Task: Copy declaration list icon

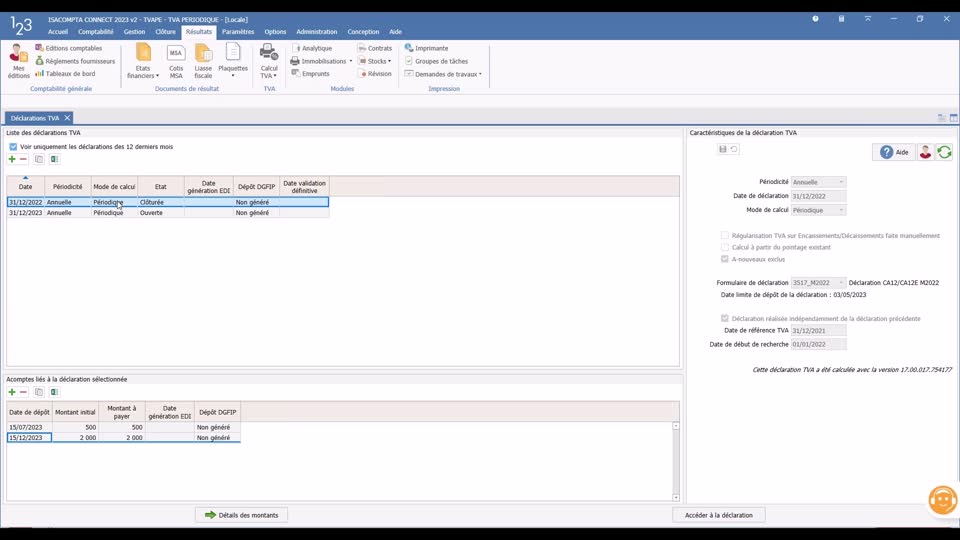Action: coord(39,159)
